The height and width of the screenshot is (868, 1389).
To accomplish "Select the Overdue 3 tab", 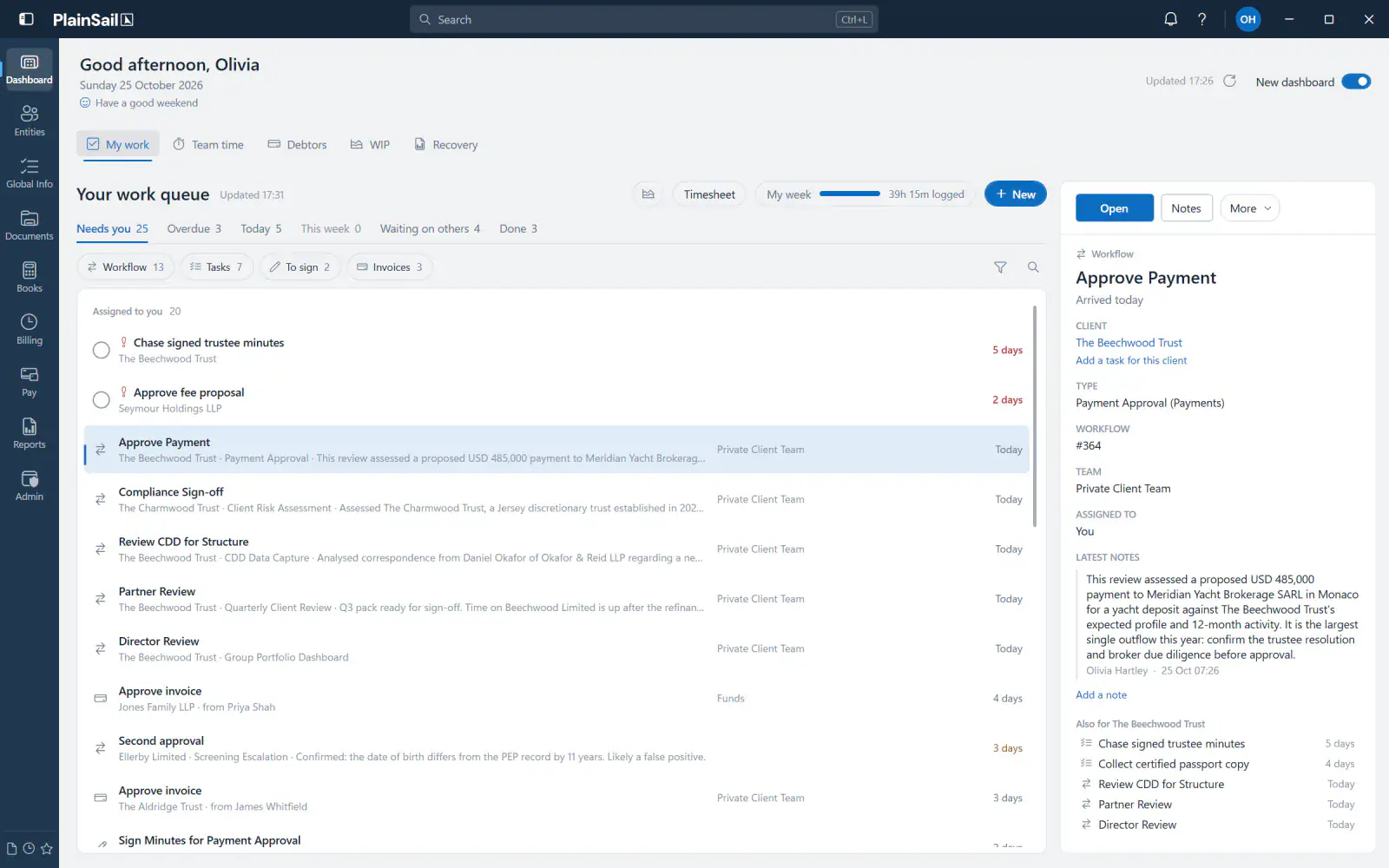I will click(x=194, y=229).
